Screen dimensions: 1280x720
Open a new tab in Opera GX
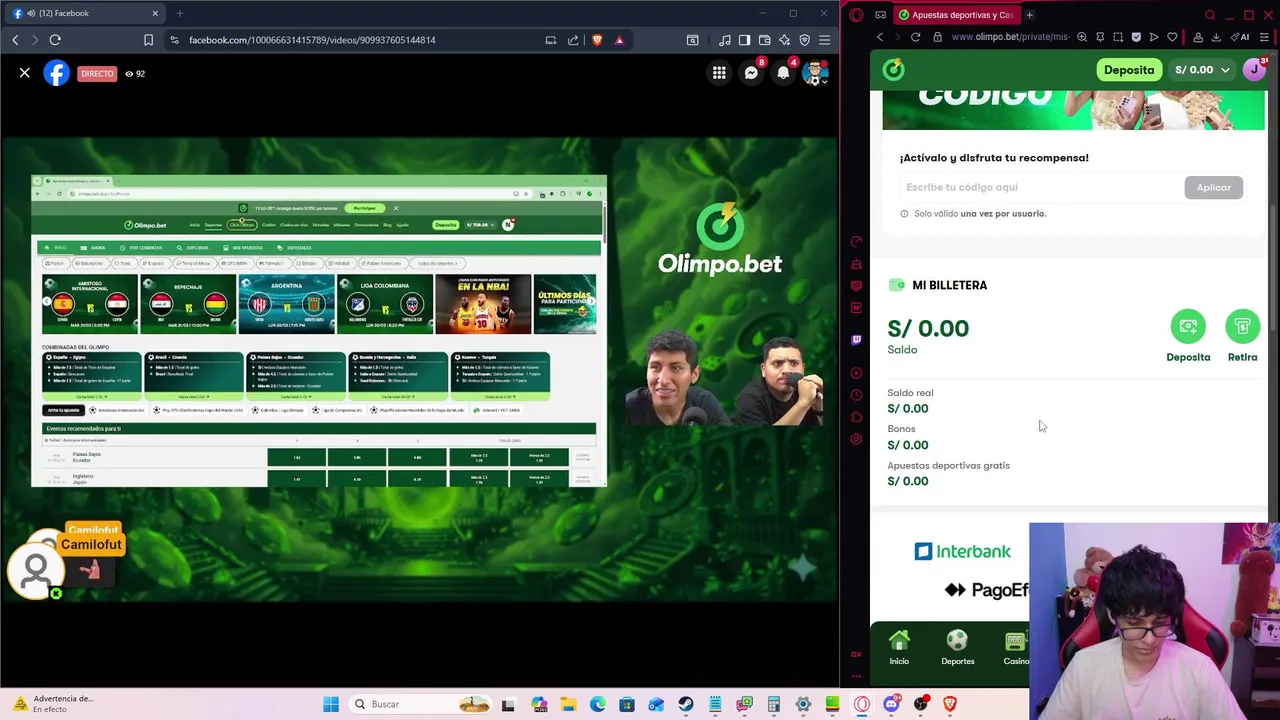coord(1029,15)
